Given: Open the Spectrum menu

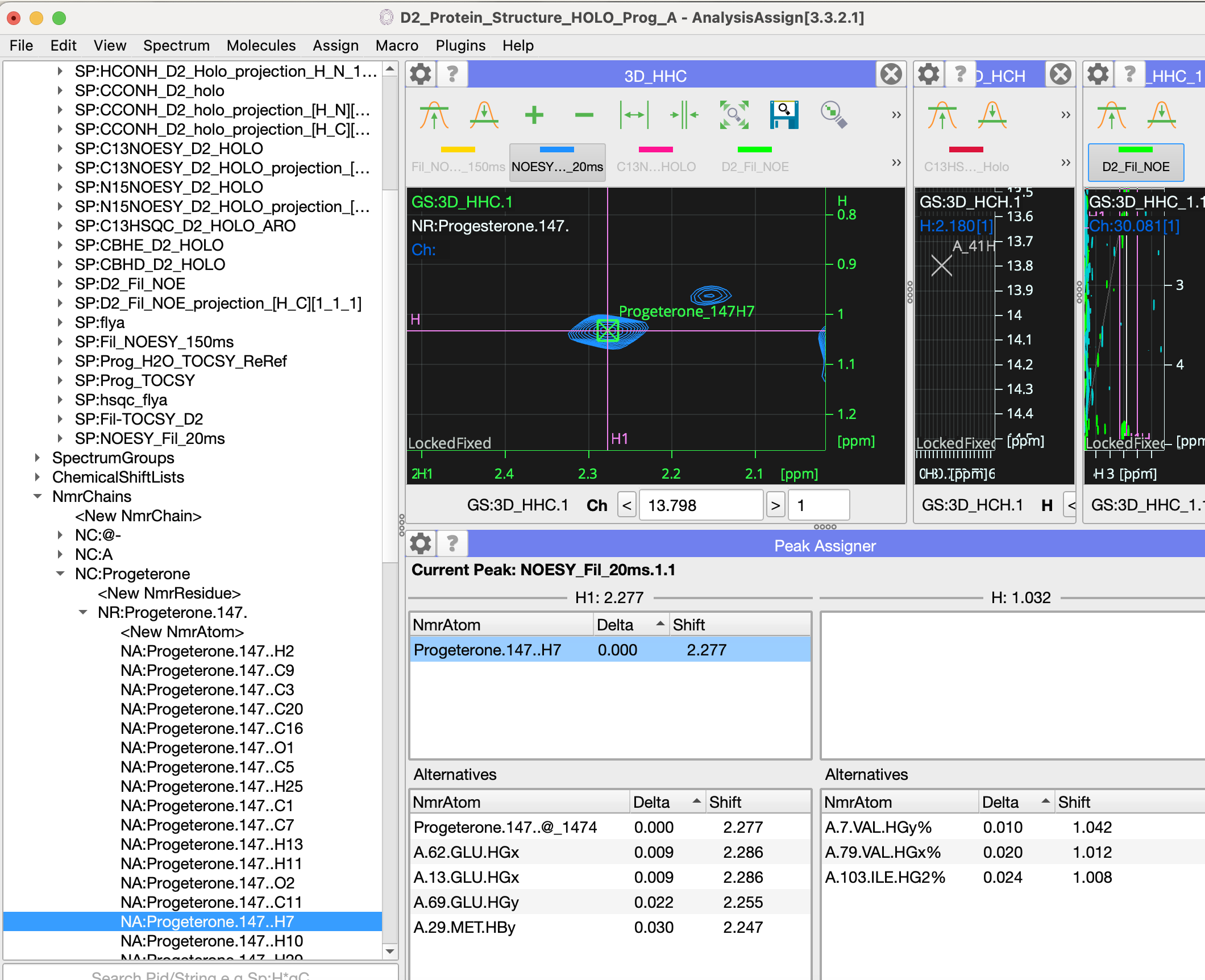Looking at the screenshot, I should pyautogui.click(x=176, y=45).
